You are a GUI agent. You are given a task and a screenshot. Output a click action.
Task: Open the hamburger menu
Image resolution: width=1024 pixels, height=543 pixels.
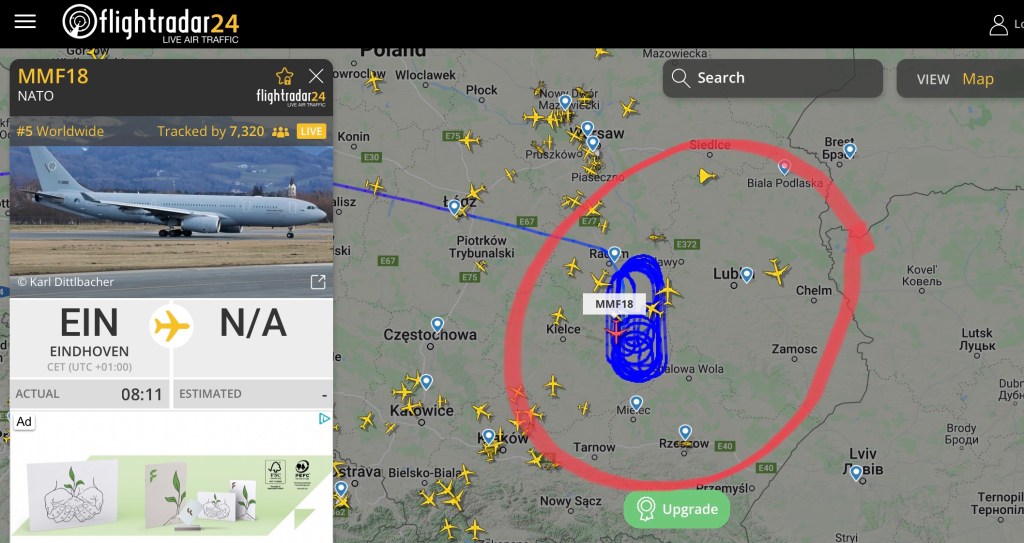25,22
